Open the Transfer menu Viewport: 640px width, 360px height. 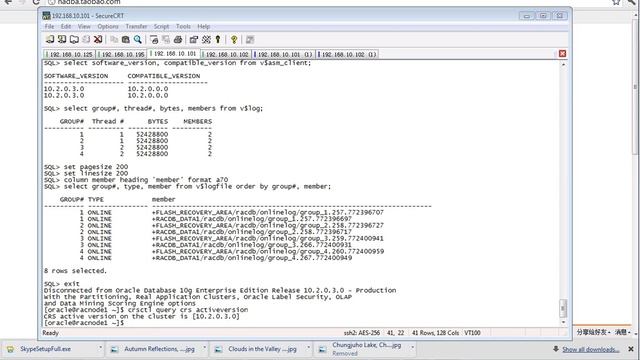pos(136,27)
